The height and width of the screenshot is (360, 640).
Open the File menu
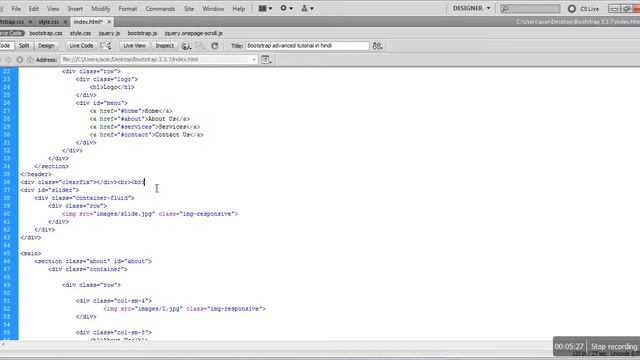click(16, 9)
